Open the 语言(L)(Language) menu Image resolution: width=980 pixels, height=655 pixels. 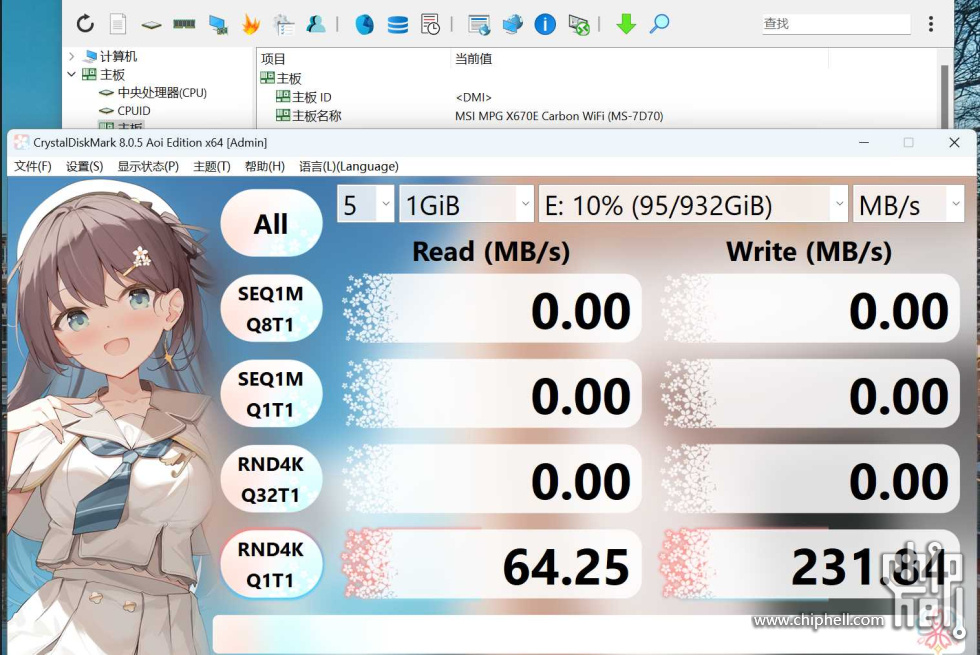click(349, 166)
